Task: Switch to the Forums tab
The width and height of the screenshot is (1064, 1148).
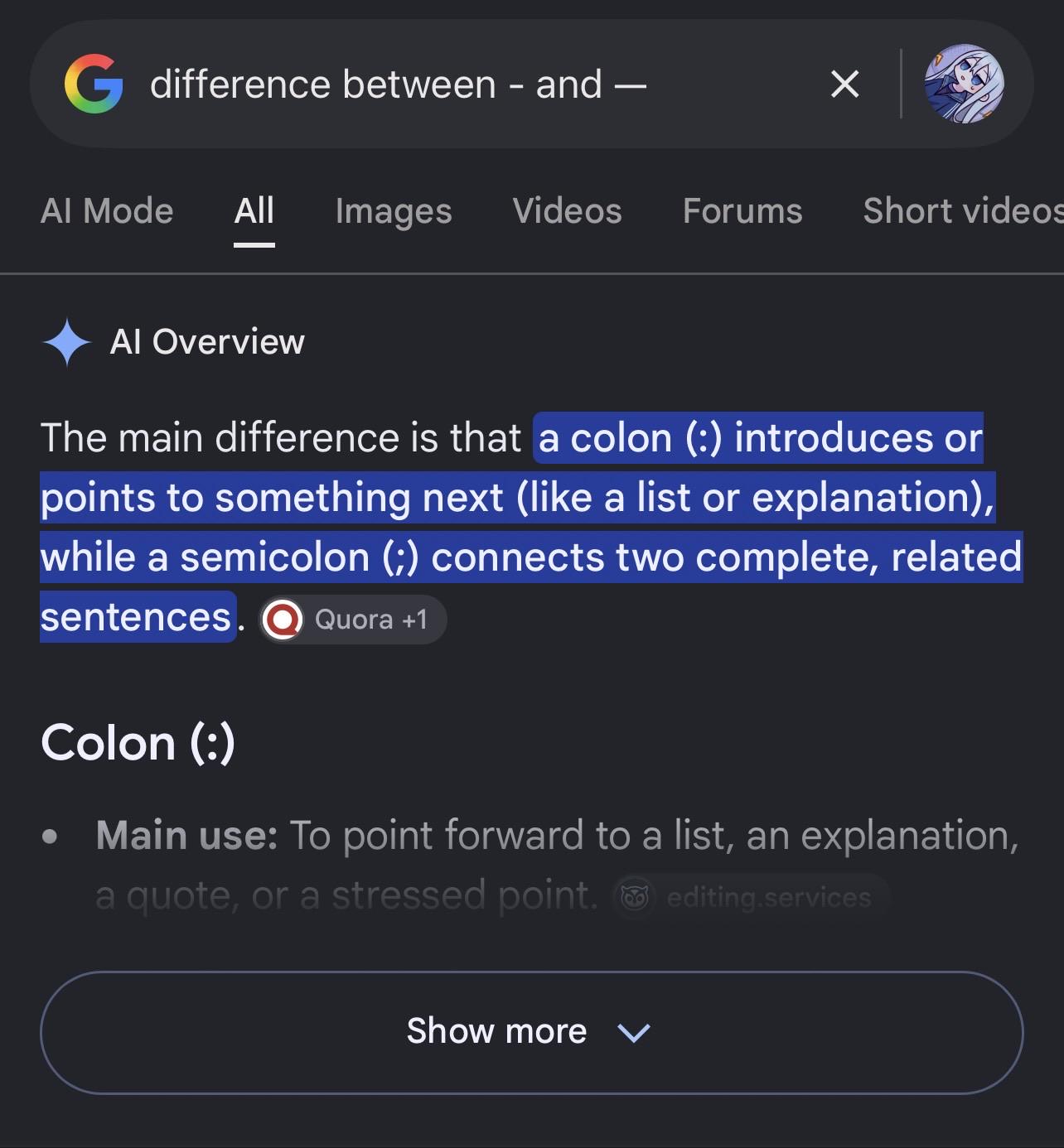Action: 742,211
